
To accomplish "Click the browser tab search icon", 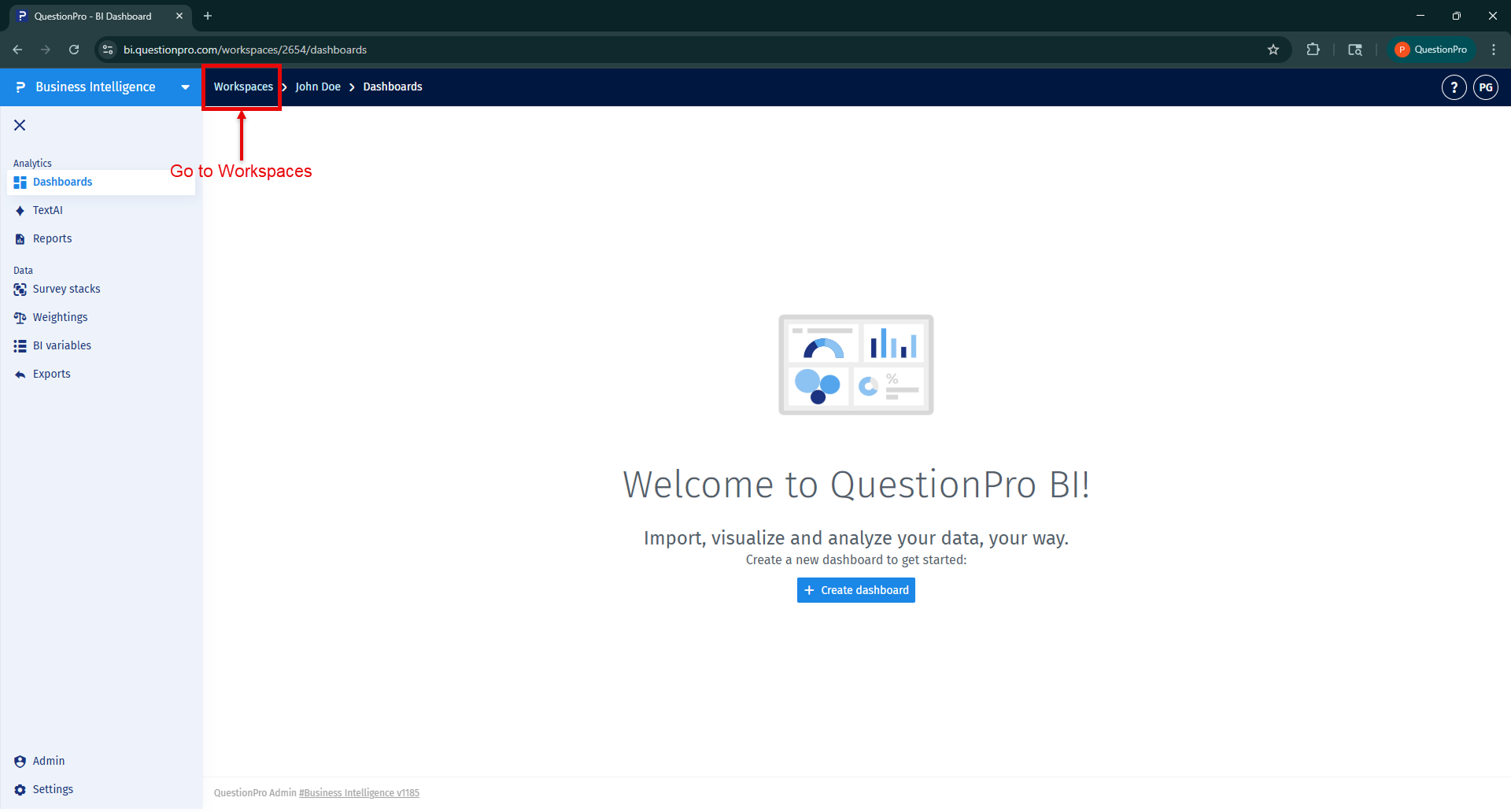I will point(1355,50).
